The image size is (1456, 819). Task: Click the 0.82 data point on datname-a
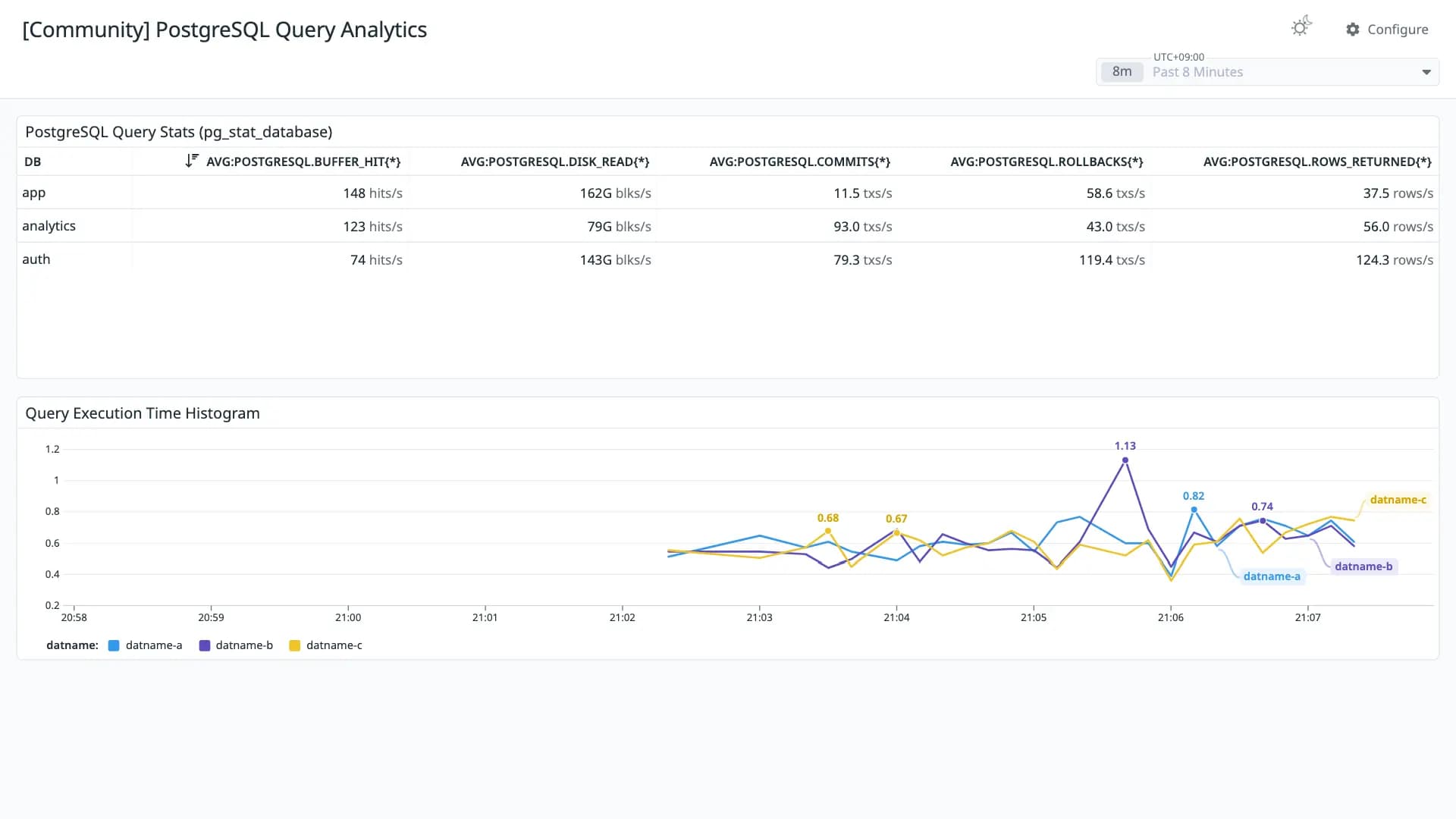tap(1194, 510)
